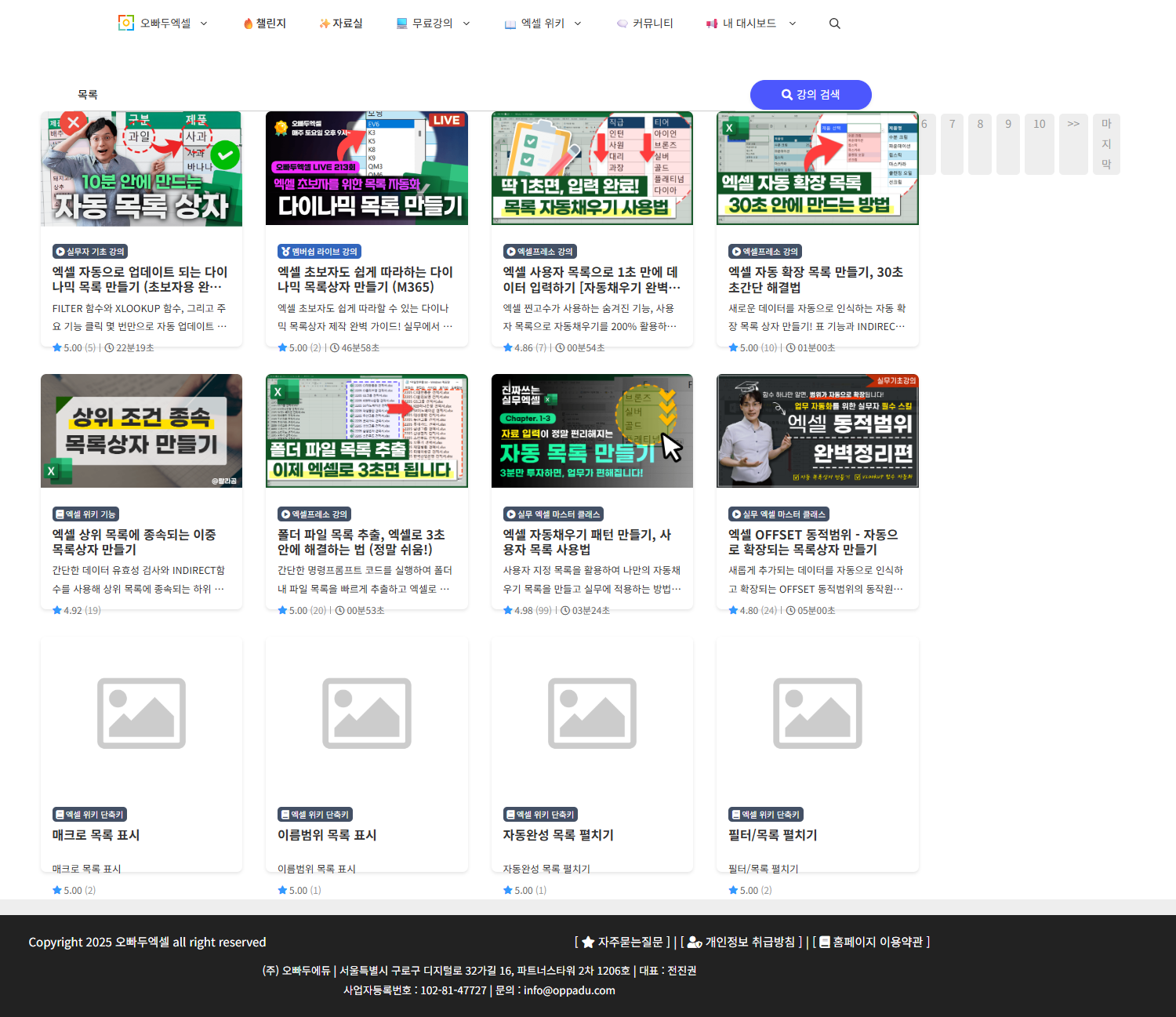Viewport: 1176px width, 1017px height.
Task: Open the lecture search magnifier icon
Action: (x=834, y=24)
